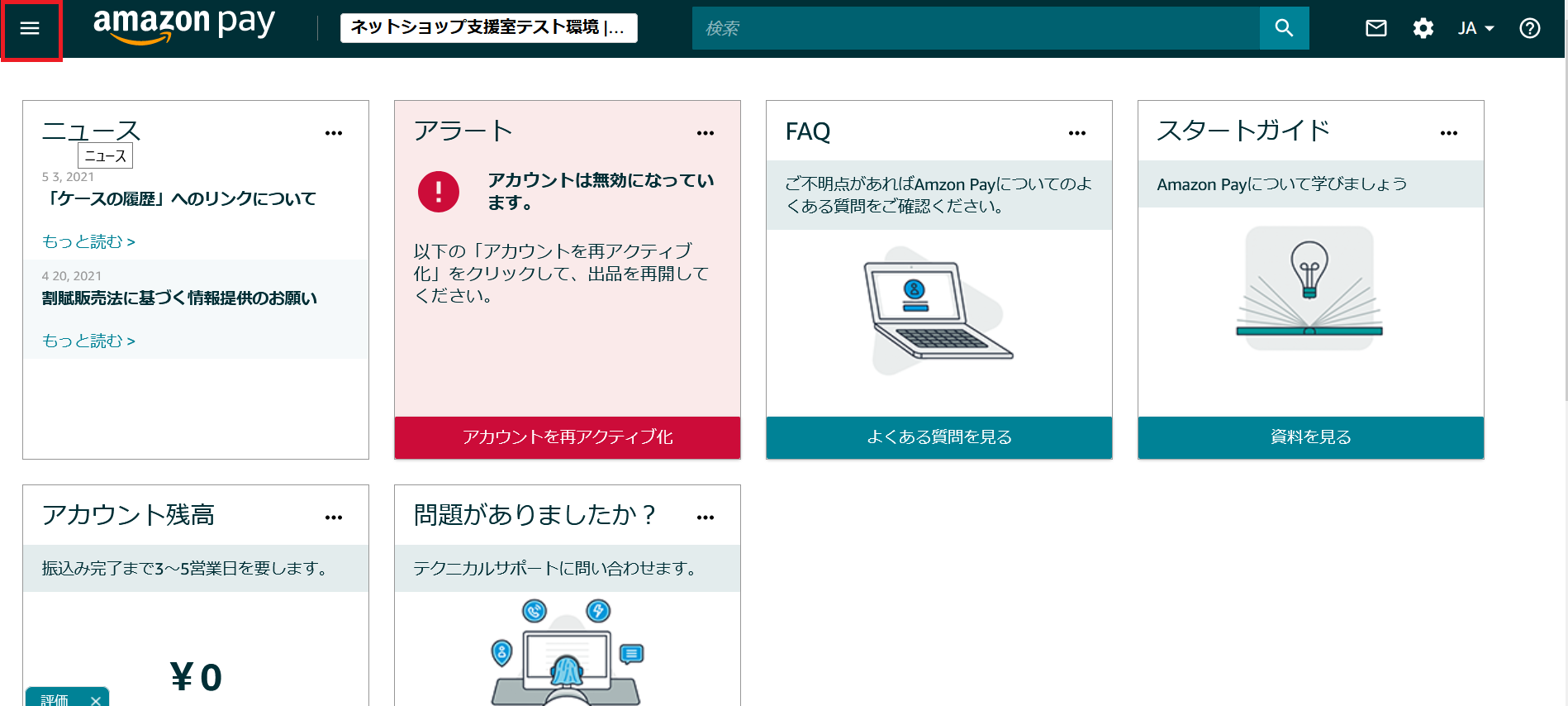Open もっと読む link under ケースの履歴 news
1568x706 pixels.
88,241
